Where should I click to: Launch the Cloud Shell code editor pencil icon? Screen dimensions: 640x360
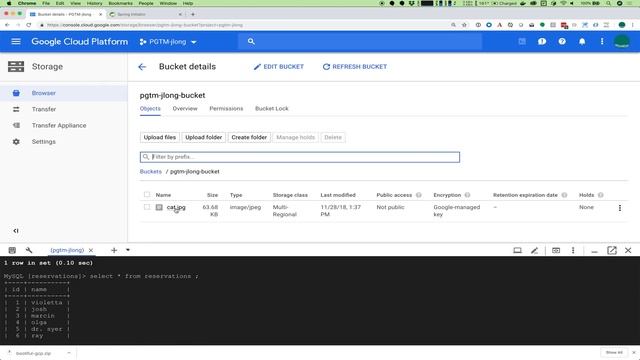point(534,251)
